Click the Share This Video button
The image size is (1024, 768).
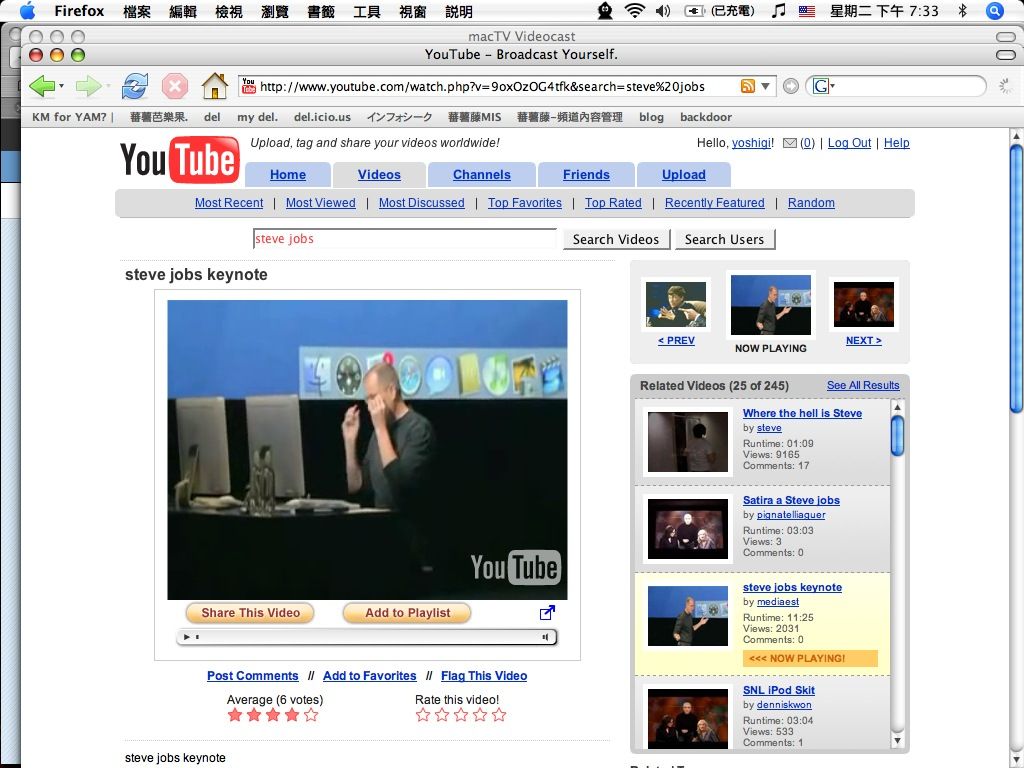click(x=250, y=613)
